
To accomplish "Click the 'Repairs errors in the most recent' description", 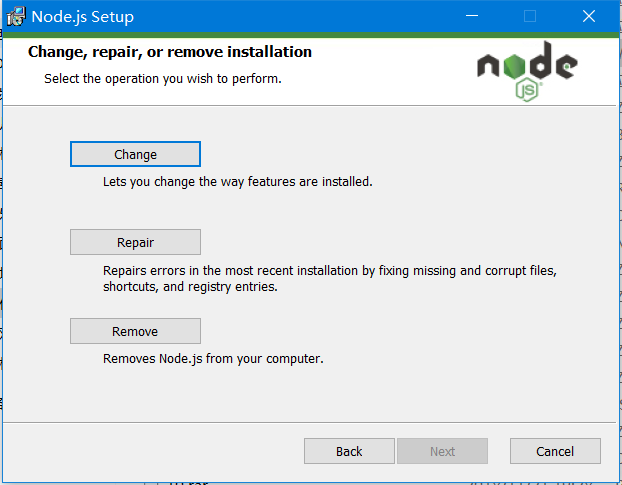I will [x=330, y=278].
